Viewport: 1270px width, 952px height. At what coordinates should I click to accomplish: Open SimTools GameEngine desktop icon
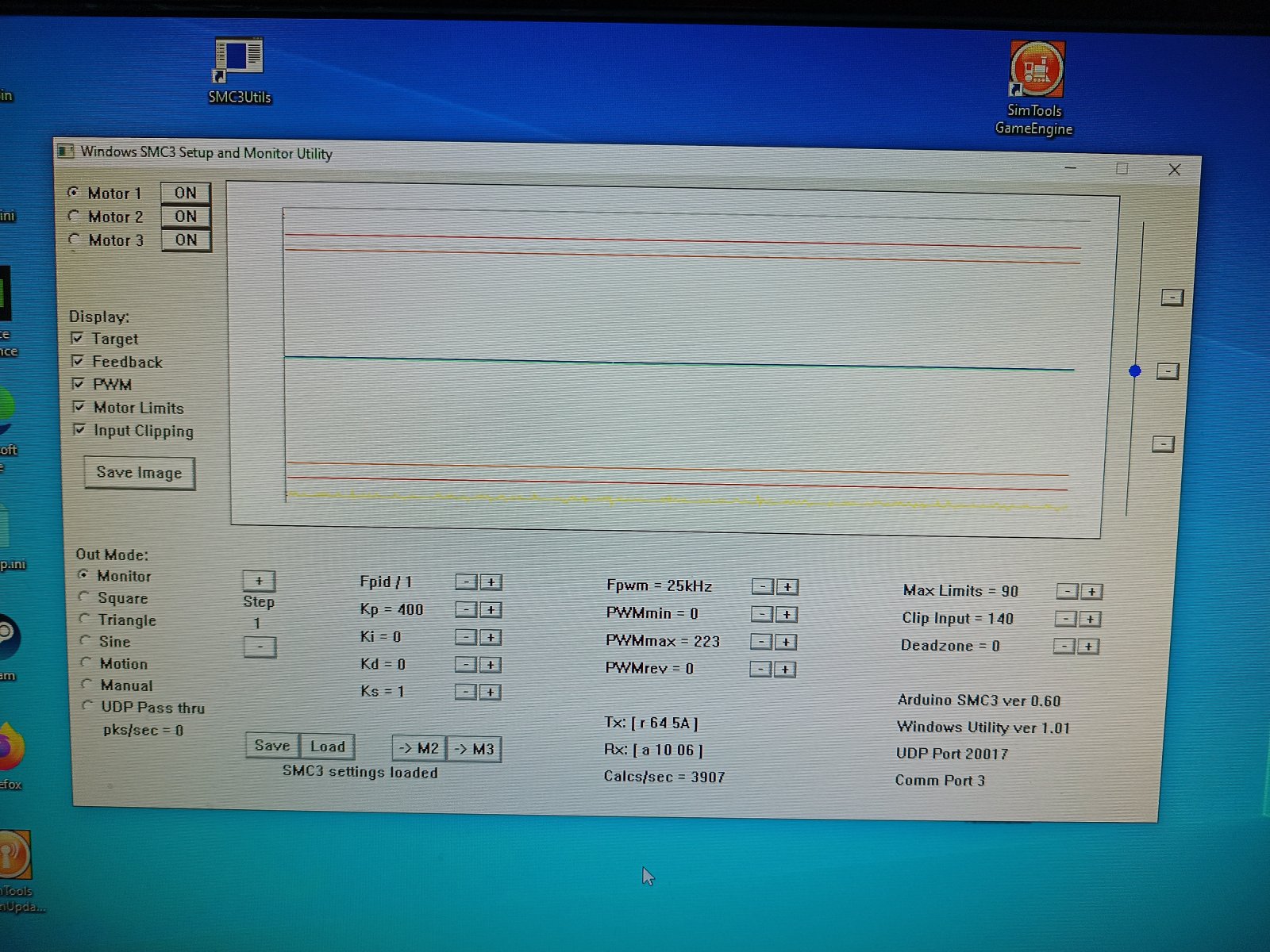coord(1036,71)
